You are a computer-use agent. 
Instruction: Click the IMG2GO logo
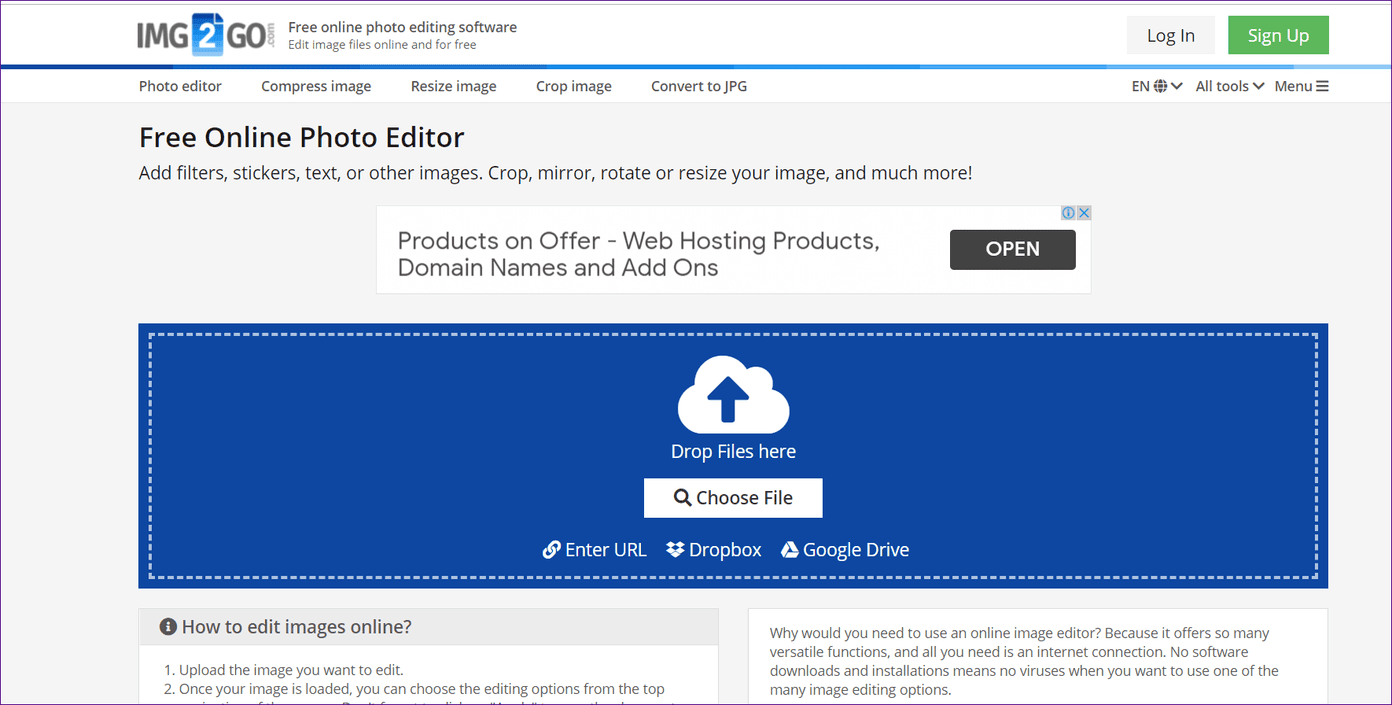[206, 35]
